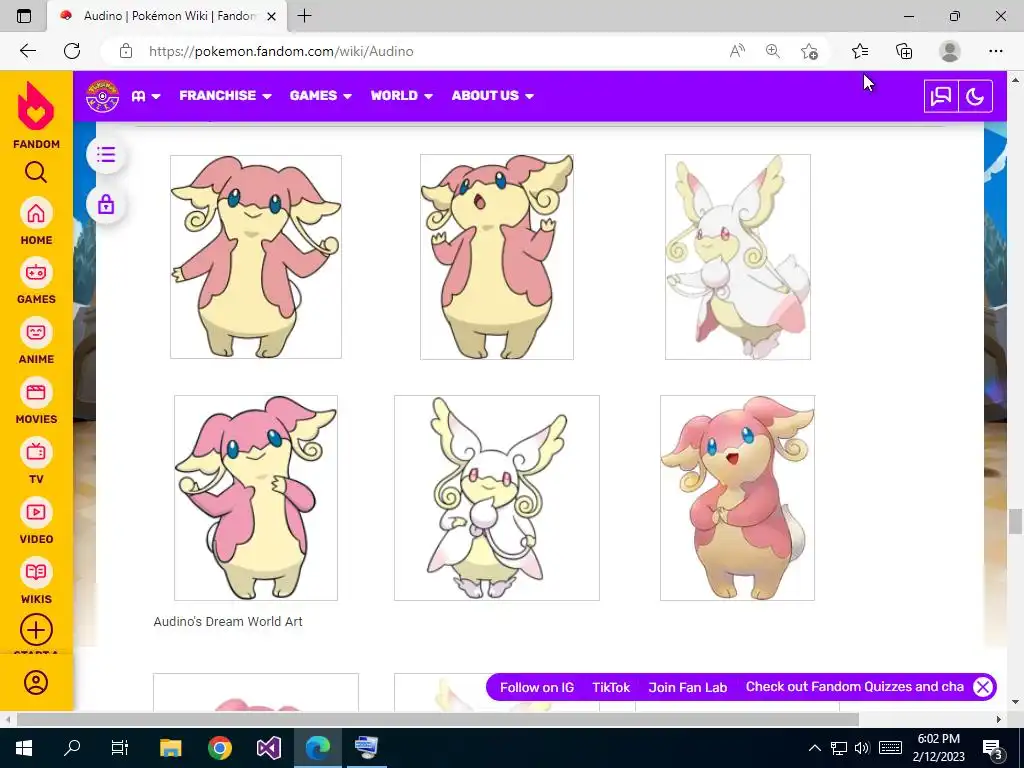Click the Start a Wiki plus icon
This screenshot has height=768, width=1024.
click(36, 630)
